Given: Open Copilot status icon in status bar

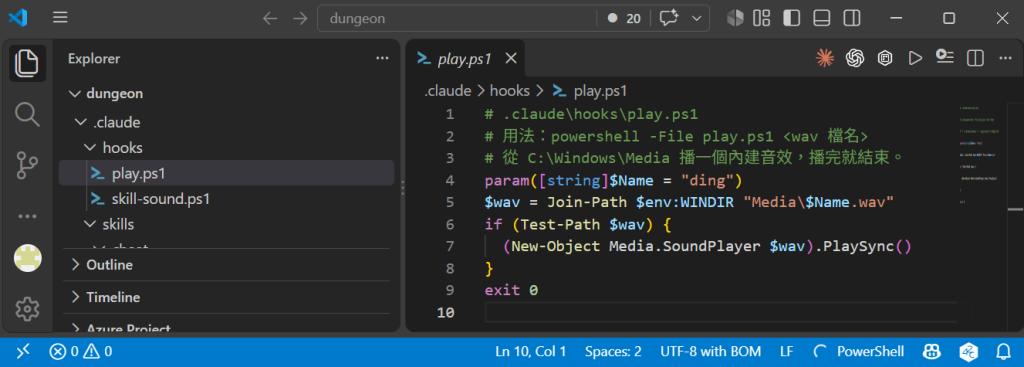Looking at the screenshot, I should (931, 352).
